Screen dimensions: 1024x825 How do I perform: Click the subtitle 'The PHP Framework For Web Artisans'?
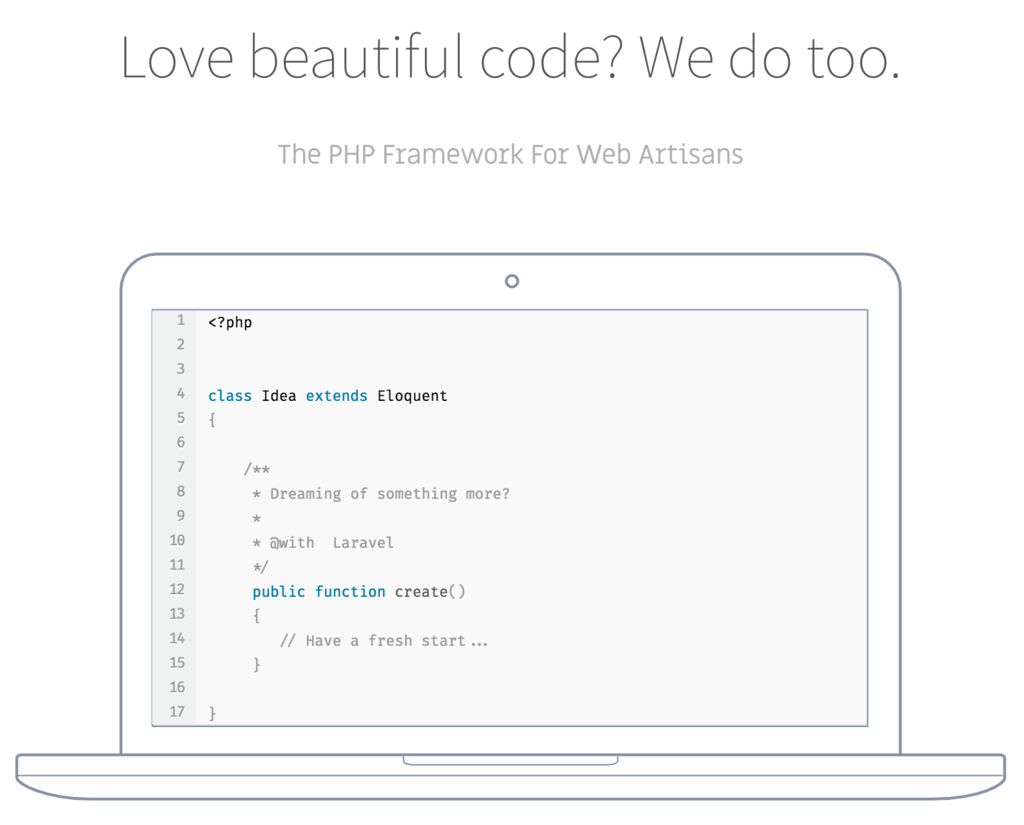510,155
